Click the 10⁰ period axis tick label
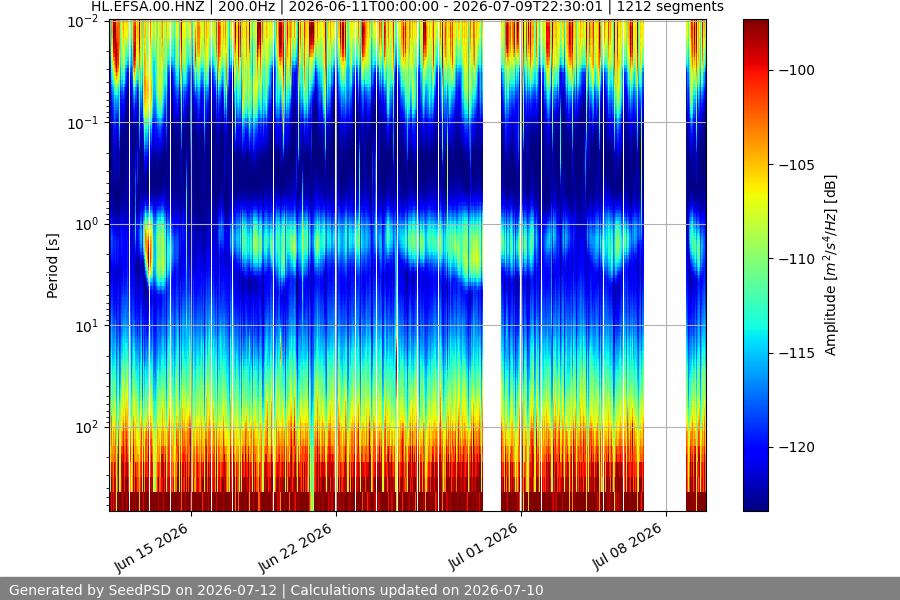The height and width of the screenshot is (600, 900). [x=86, y=224]
